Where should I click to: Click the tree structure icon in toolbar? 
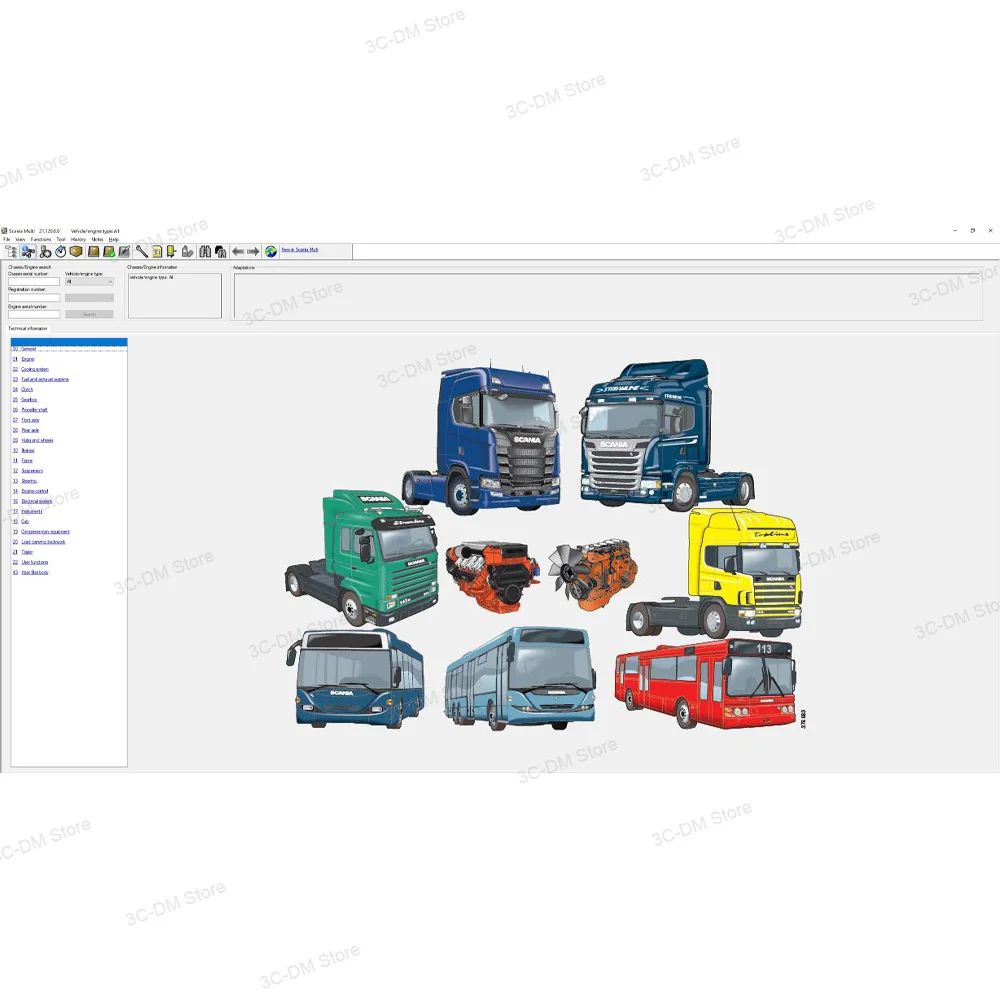[x=11, y=252]
